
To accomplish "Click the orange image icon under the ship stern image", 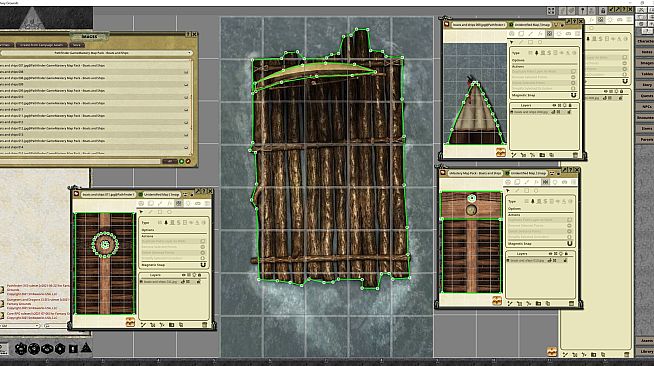I will click(x=497, y=301).
